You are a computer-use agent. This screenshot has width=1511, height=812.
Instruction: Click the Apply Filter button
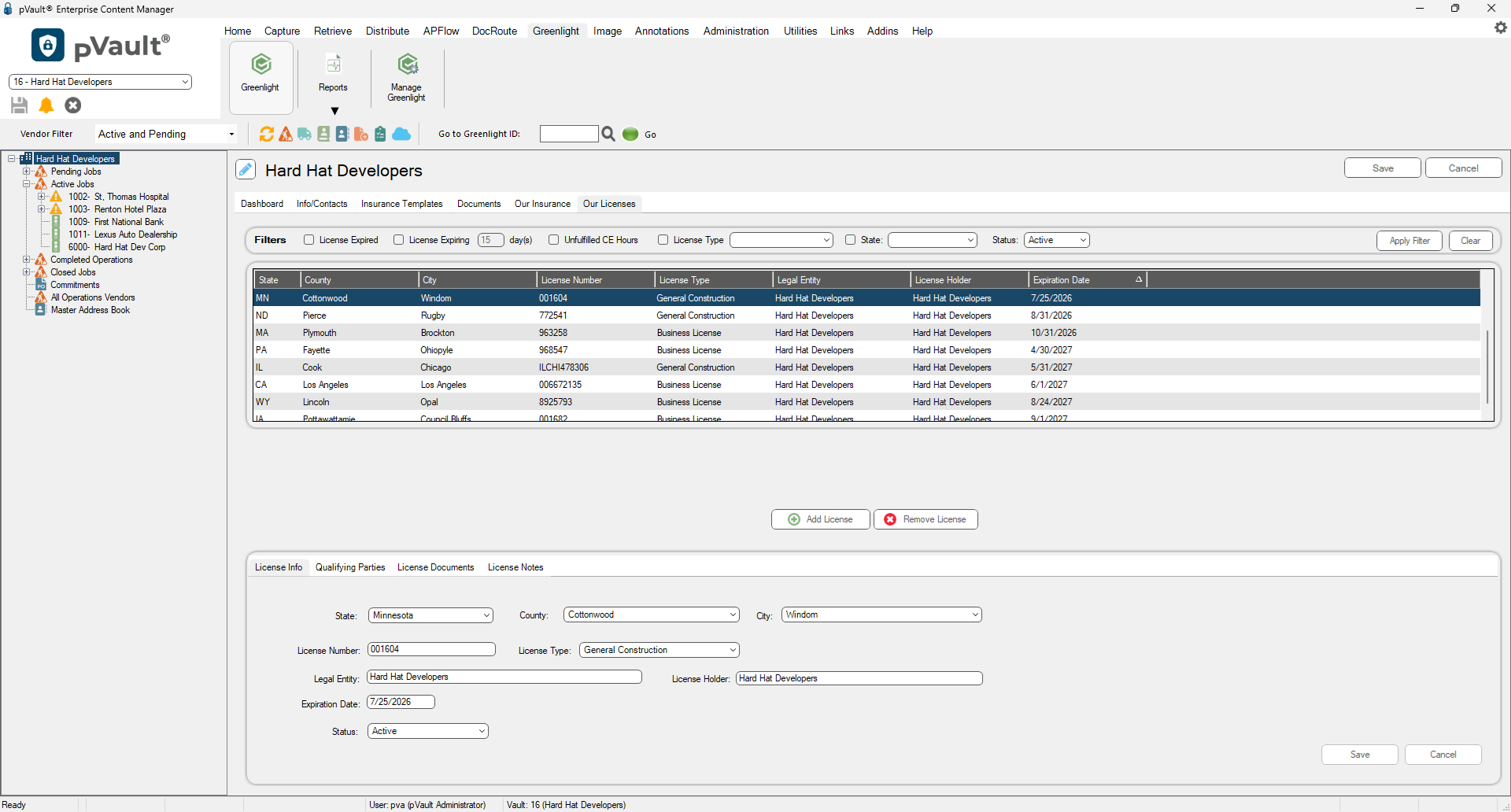coord(1409,241)
